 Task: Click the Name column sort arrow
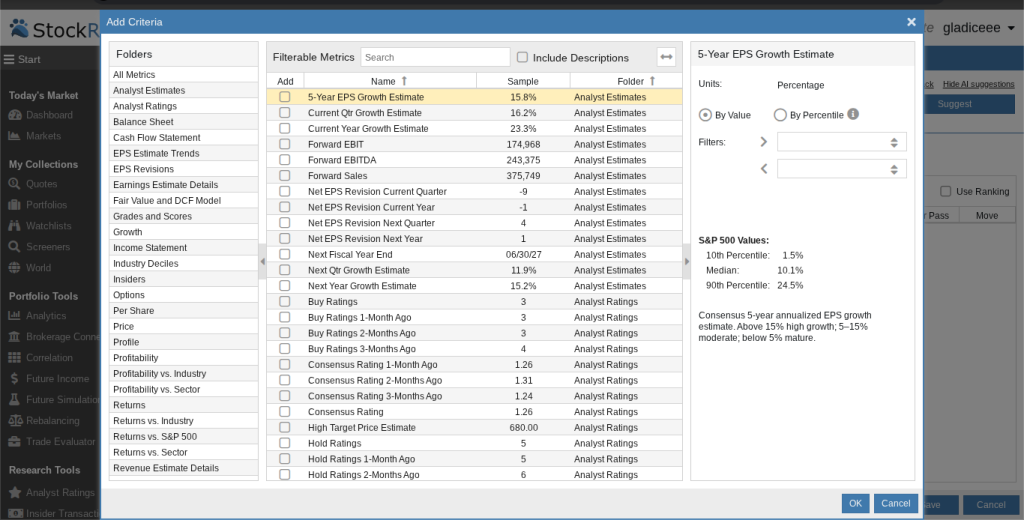(404, 81)
